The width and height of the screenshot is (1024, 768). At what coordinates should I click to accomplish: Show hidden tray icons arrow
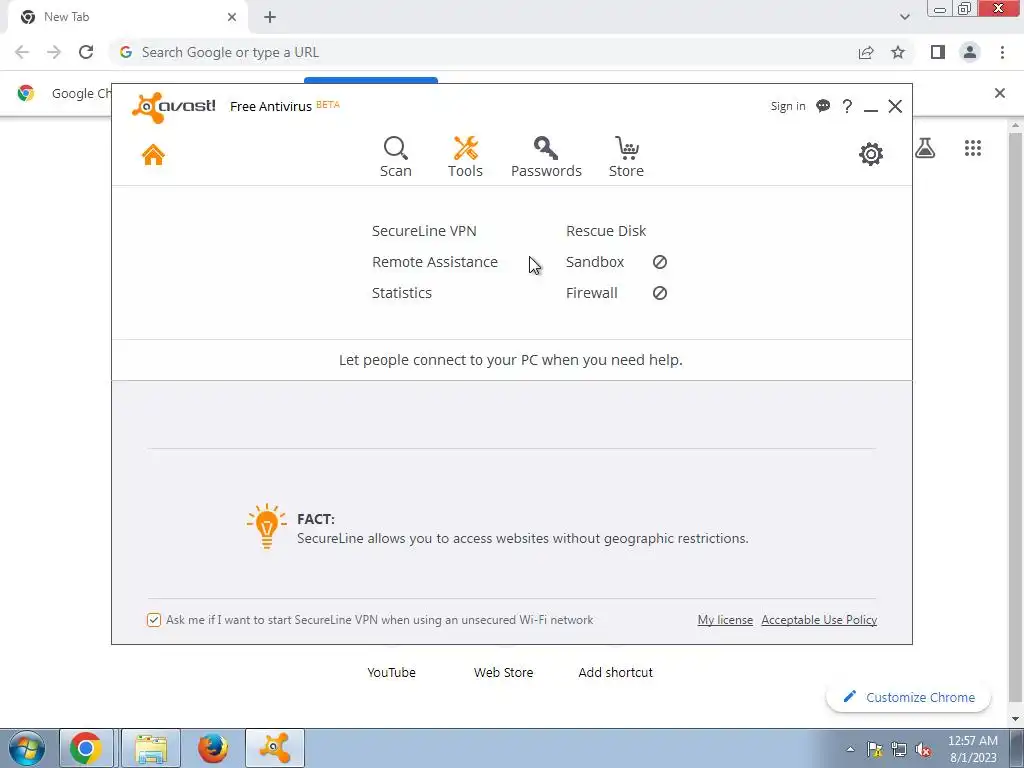(850, 750)
